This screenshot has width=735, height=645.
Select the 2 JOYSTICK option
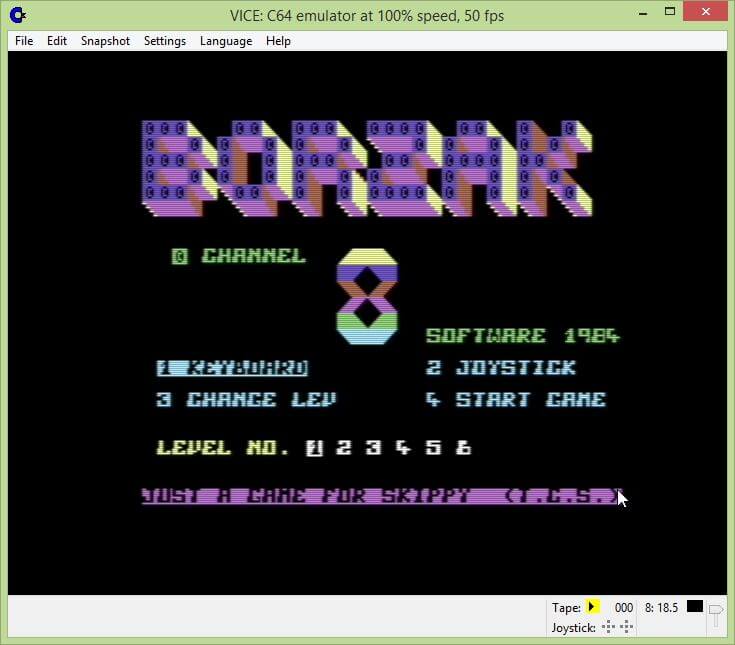click(x=501, y=368)
